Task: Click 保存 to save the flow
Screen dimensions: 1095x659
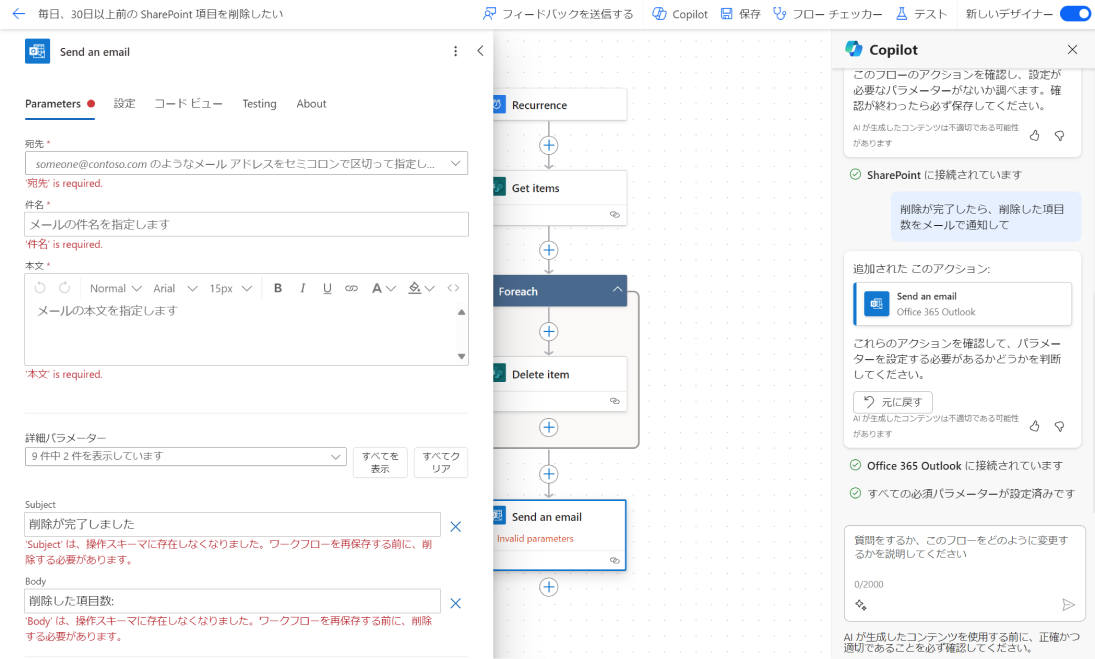Action: tap(740, 13)
